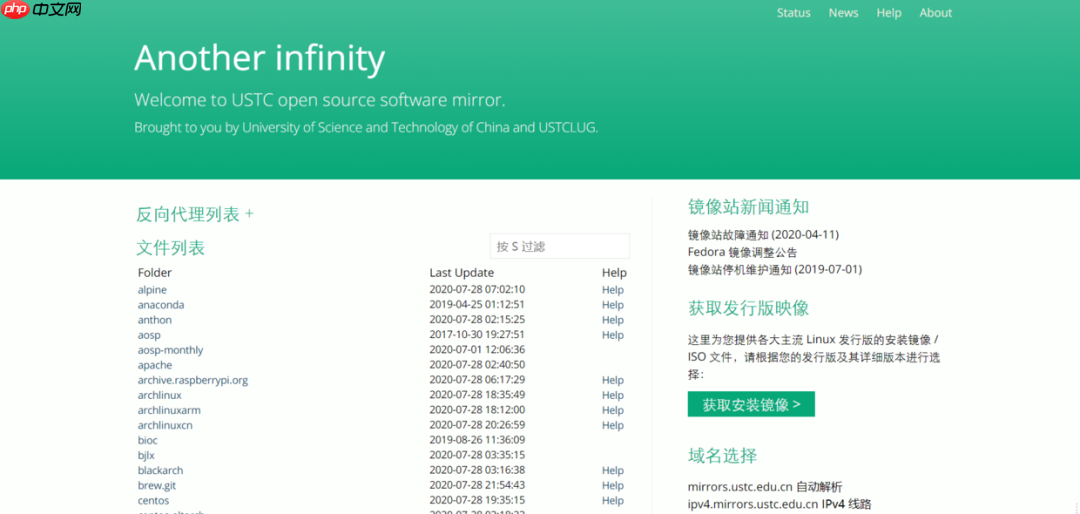The width and height of the screenshot is (1080, 514).
Task: Click timestamp 2017-10-30 19:27:51
Action: 477,335
